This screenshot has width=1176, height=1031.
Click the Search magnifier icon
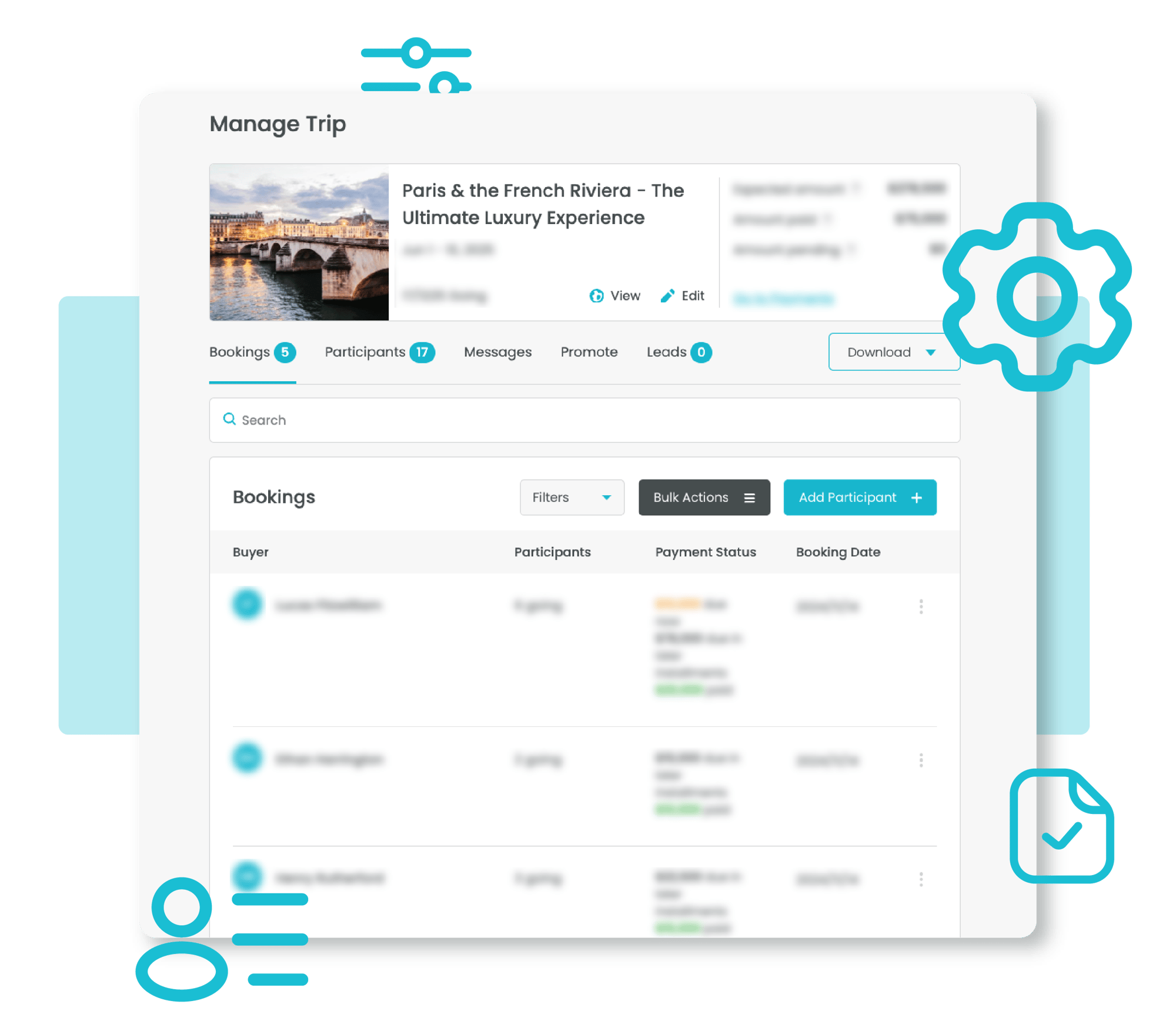[232, 419]
